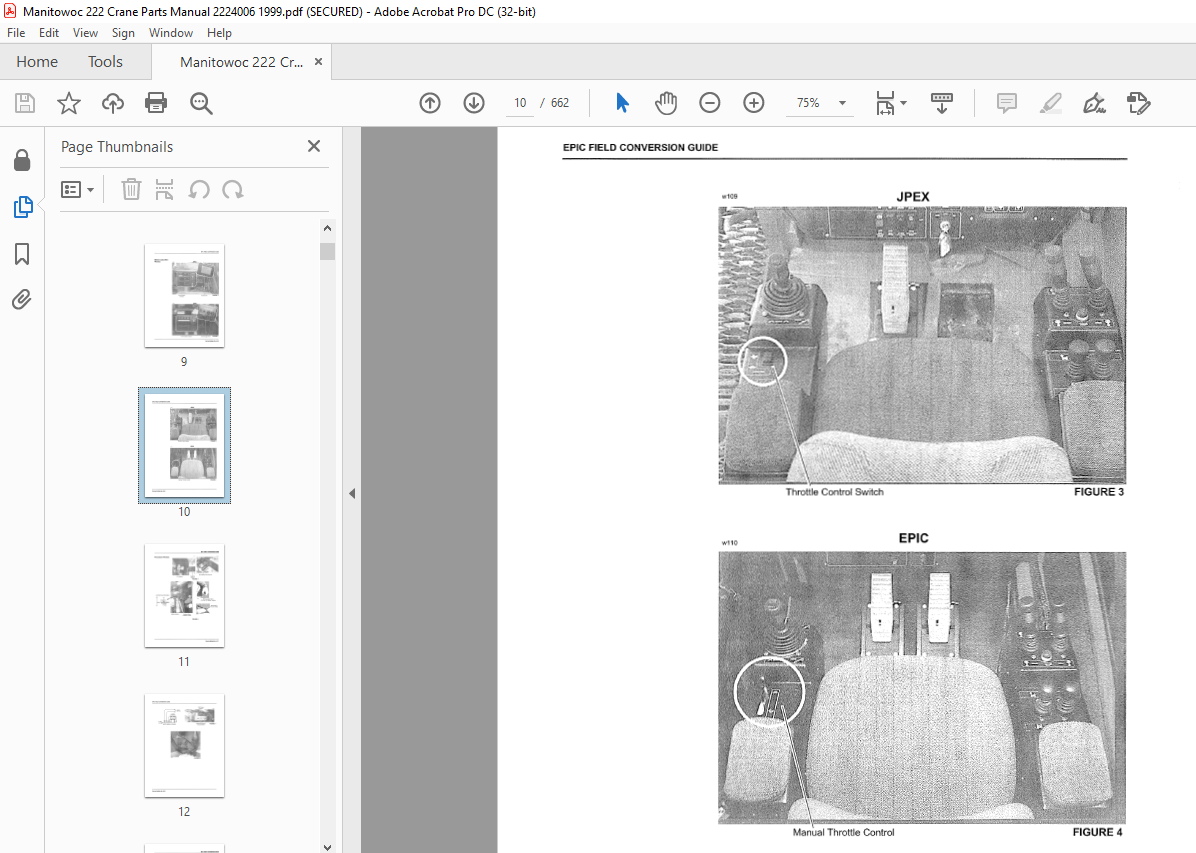Switch to the Home tab
Viewport: 1196px width, 853px height.
(x=37, y=62)
